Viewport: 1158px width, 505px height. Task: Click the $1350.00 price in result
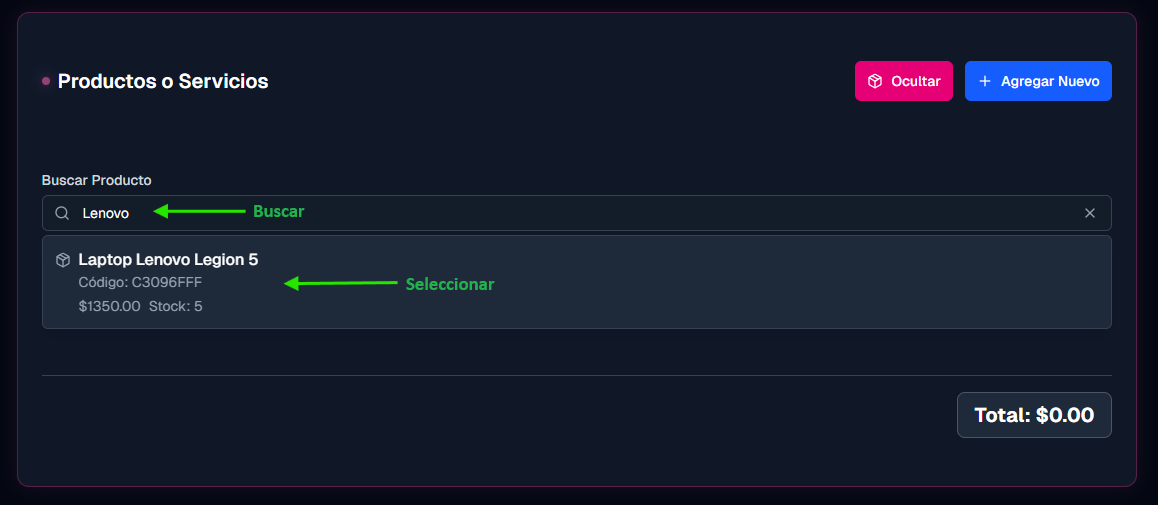[x=109, y=306]
